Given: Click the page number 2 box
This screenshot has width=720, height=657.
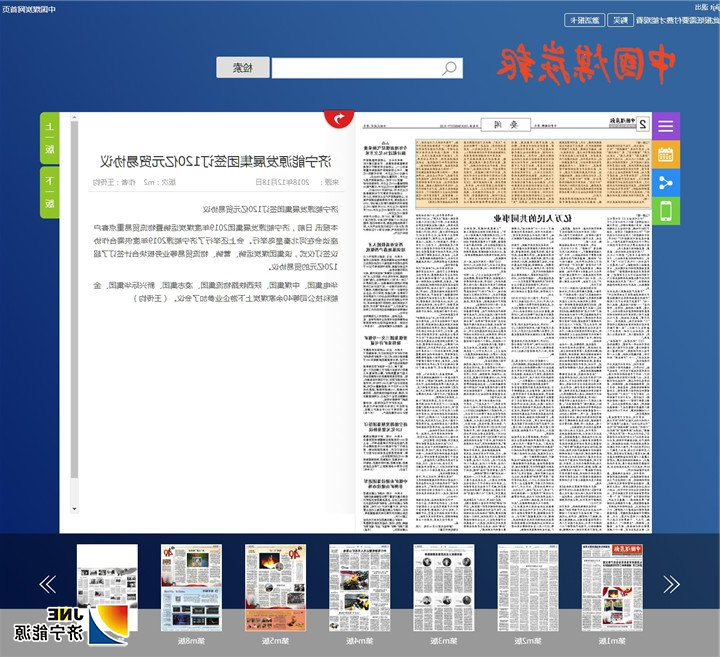Looking at the screenshot, I should [643, 124].
